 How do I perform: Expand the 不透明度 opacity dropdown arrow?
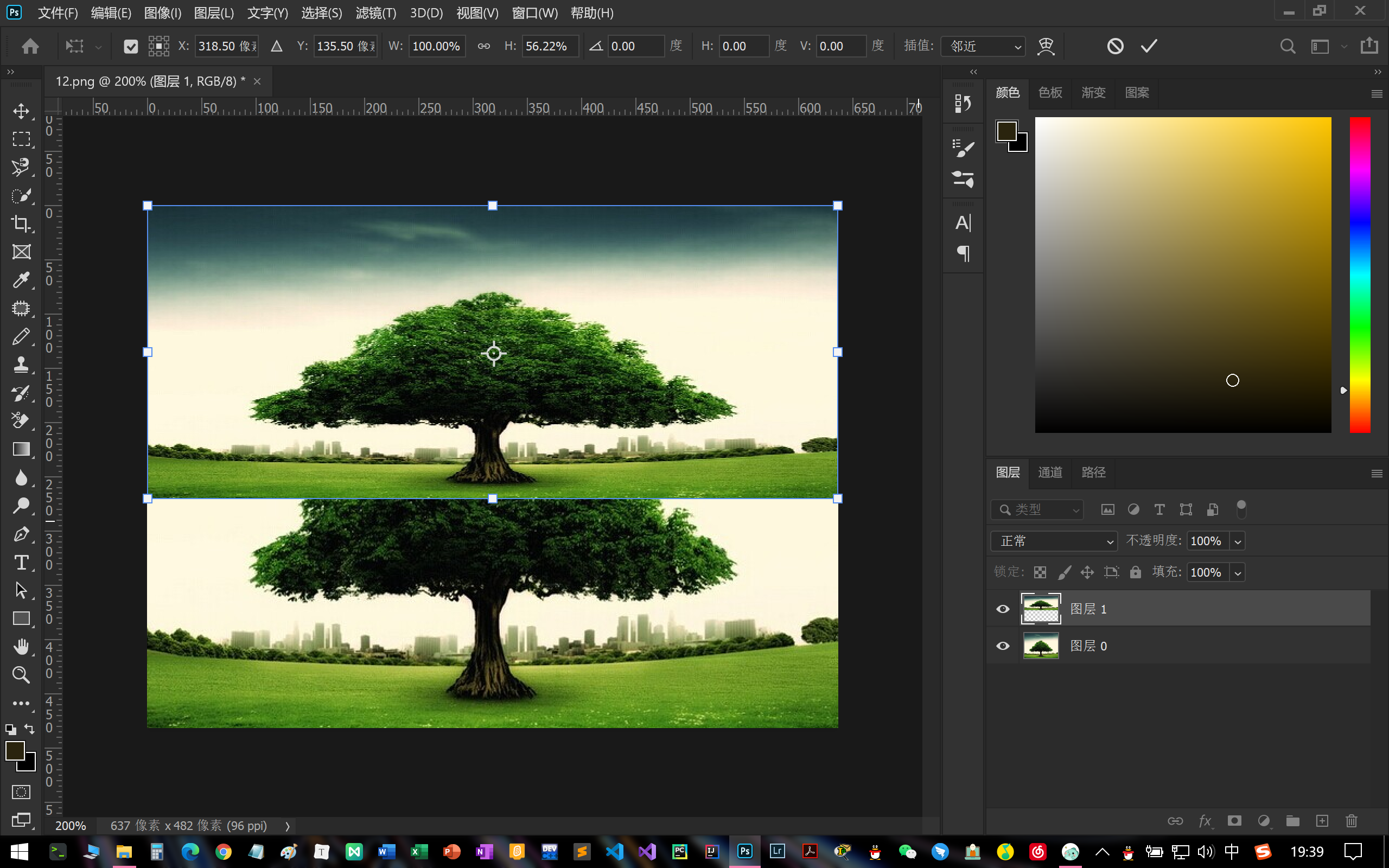point(1238,541)
